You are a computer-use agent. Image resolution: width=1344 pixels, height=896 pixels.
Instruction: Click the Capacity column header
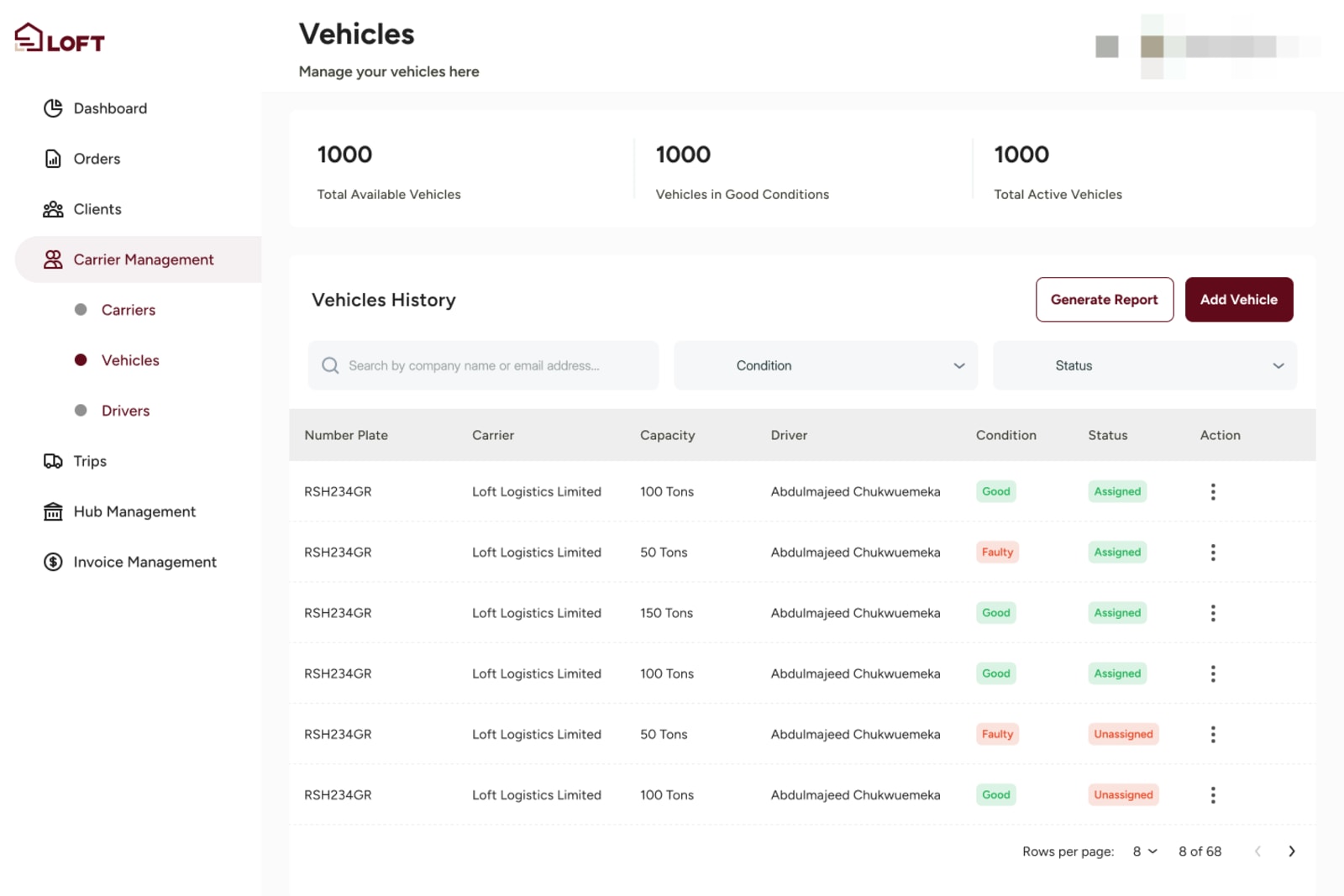coord(668,435)
